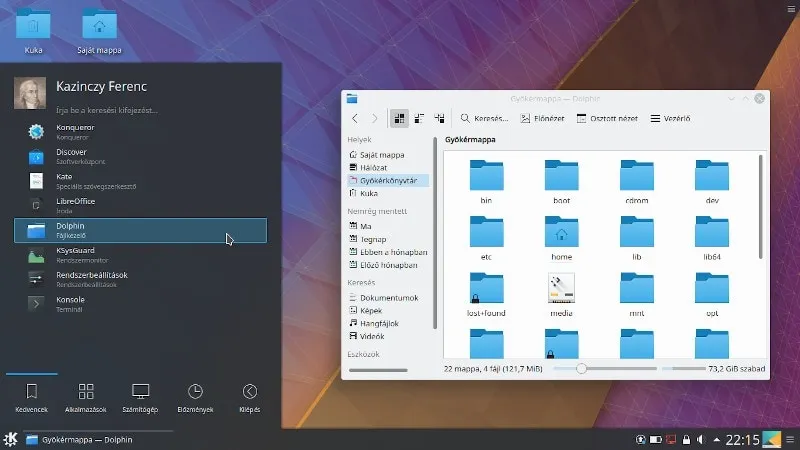
Task: Switch Dolphin to details tree view
Action: click(438, 118)
